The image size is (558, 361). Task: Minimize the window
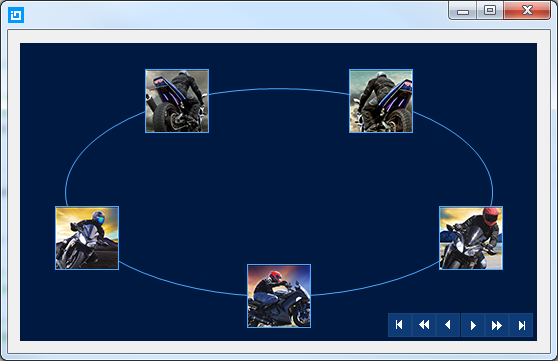pos(463,10)
